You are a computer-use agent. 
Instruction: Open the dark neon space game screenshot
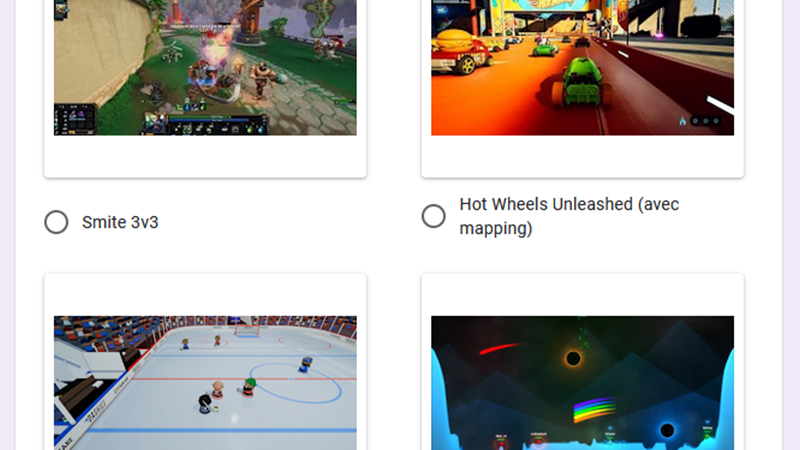tap(582, 383)
